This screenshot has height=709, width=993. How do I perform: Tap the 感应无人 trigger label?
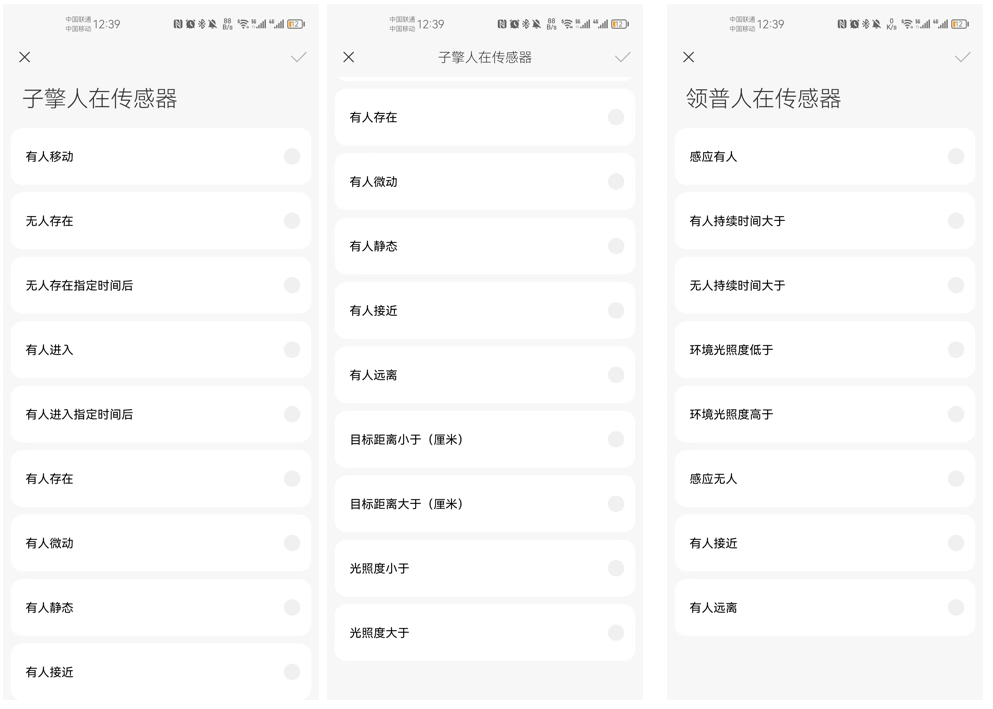[713, 479]
